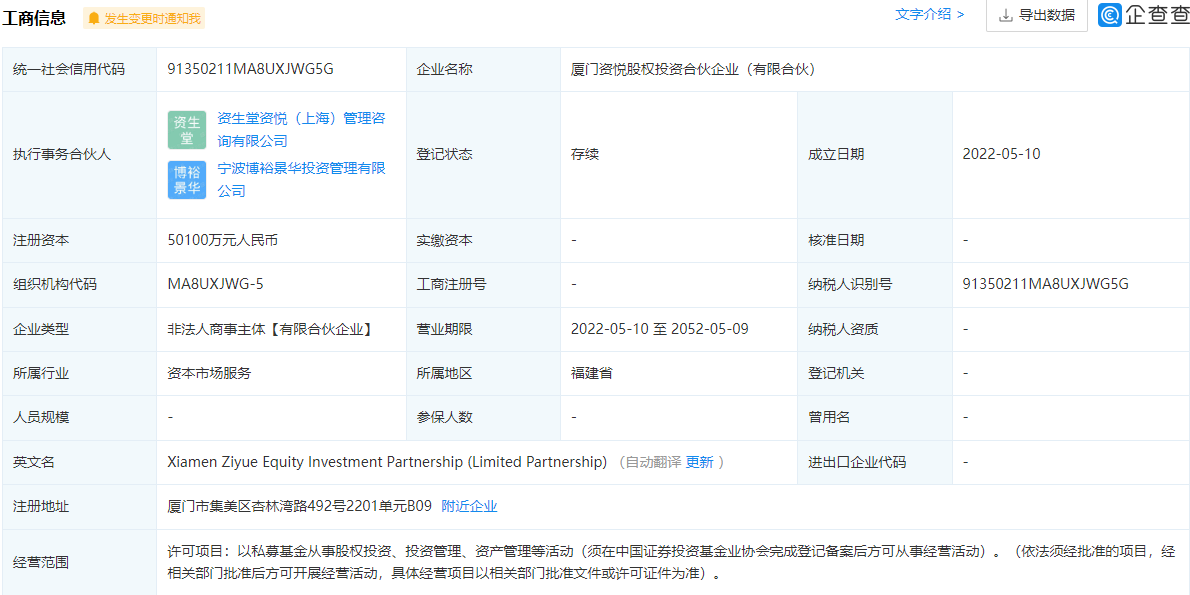Click the business scope text starting 许可项目
The width and height of the screenshot is (1190, 595).
[x=672, y=562]
